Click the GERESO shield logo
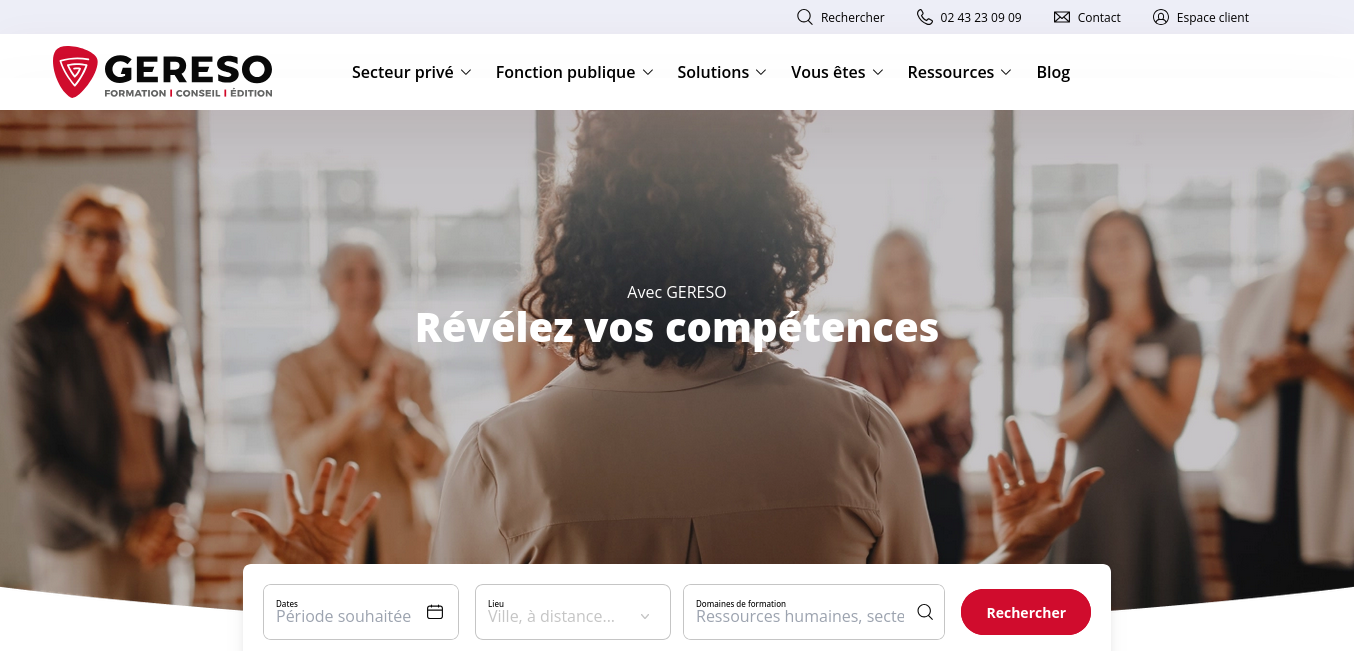The image size is (1366, 651). [x=75, y=72]
